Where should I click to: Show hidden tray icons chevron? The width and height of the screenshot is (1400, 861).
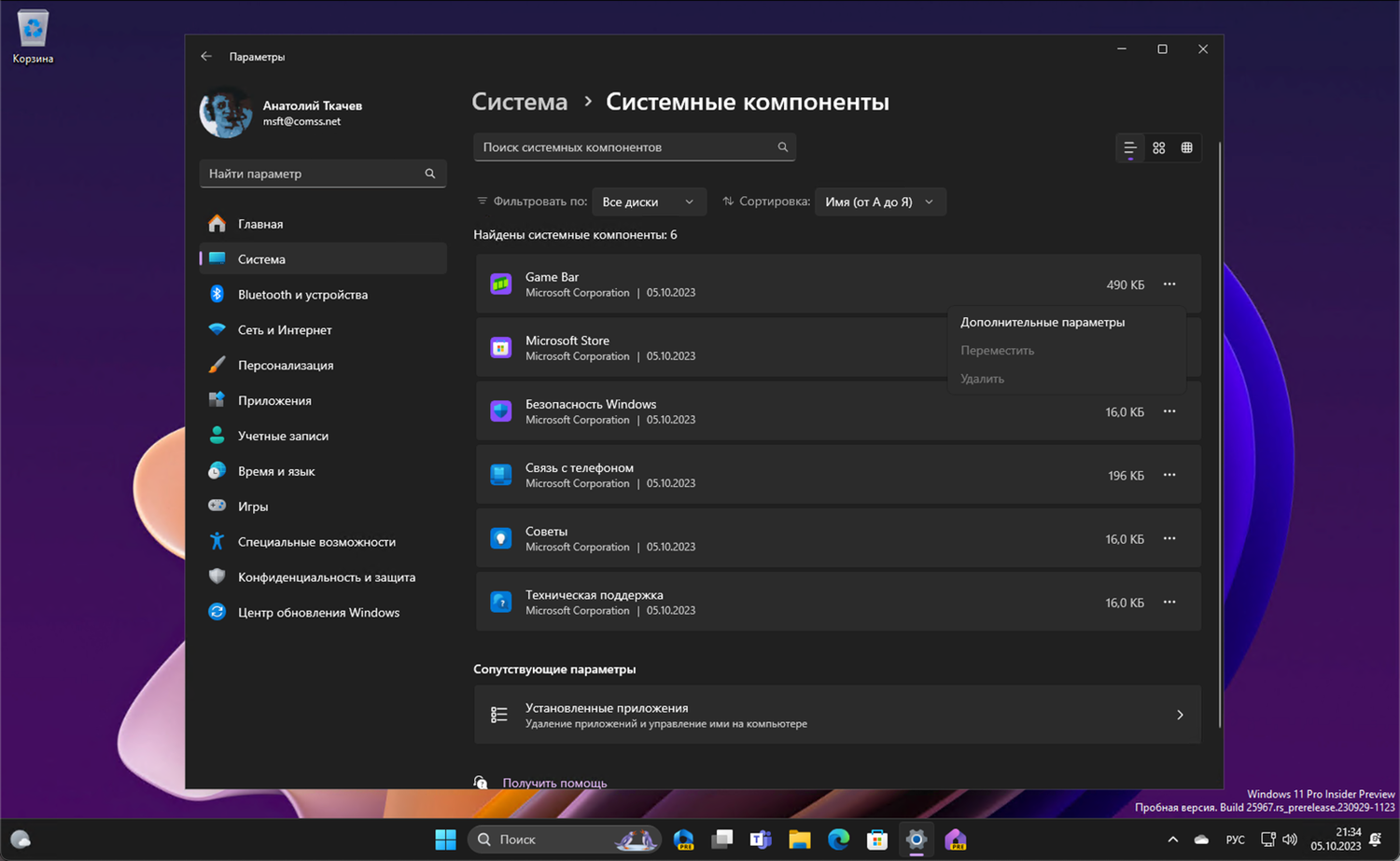click(x=1173, y=840)
